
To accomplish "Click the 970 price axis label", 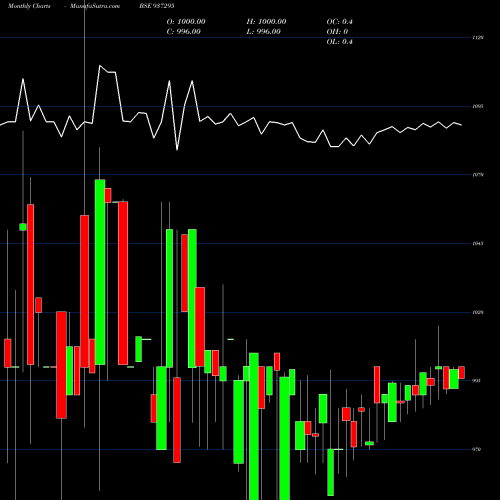I will pos(477,450).
